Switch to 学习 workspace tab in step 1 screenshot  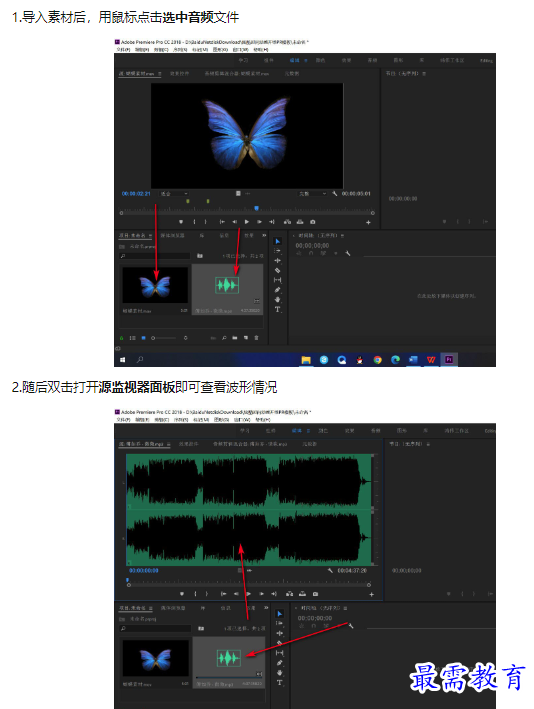point(243,60)
